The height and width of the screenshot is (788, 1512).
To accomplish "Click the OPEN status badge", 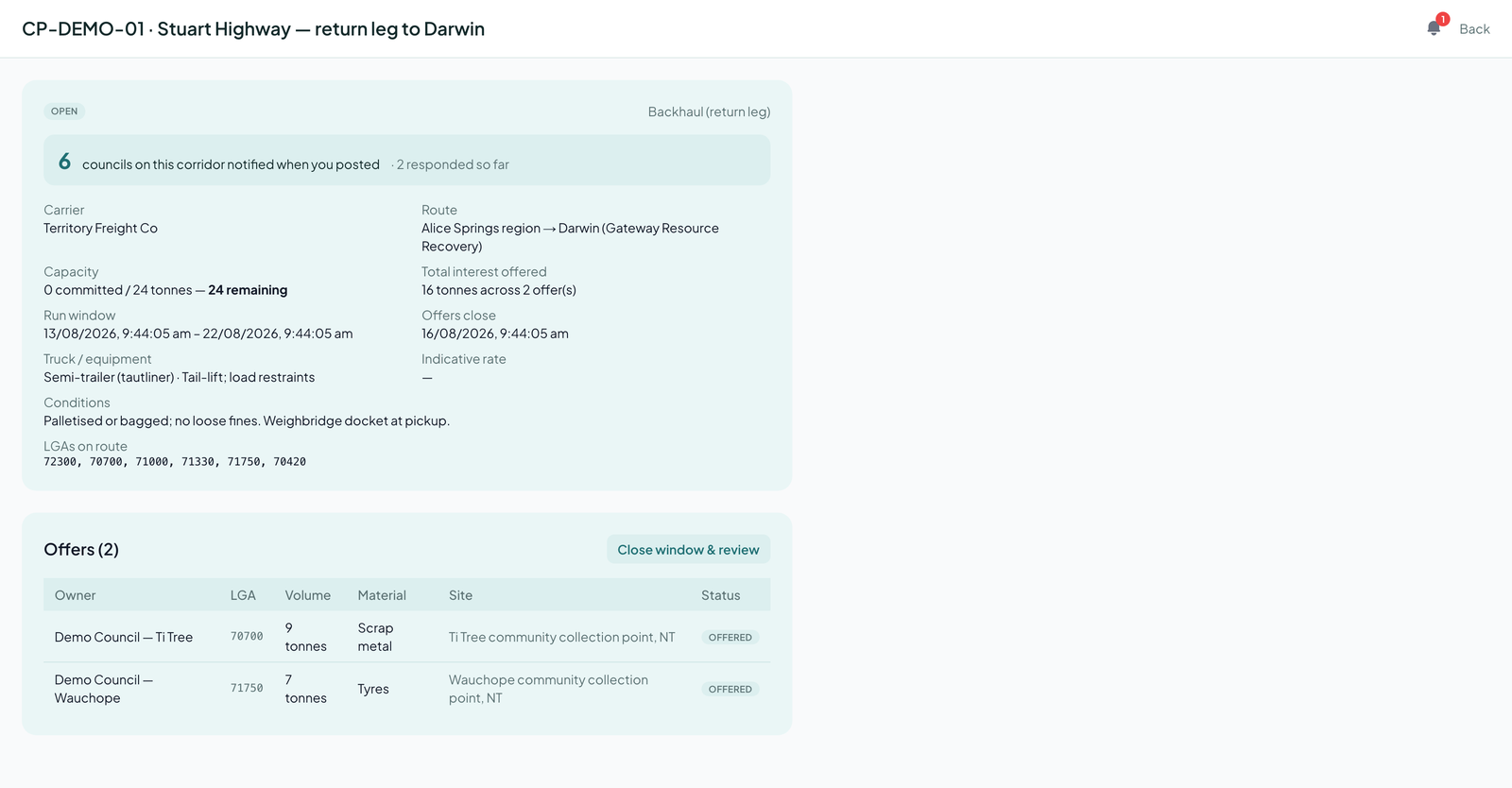I will pyautogui.click(x=64, y=111).
